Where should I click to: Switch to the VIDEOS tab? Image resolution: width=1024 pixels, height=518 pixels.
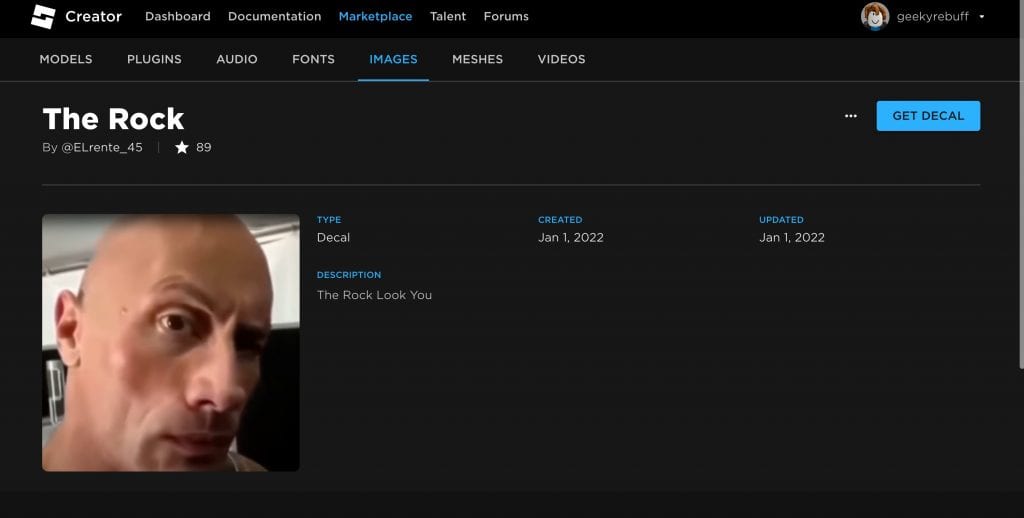click(x=562, y=59)
